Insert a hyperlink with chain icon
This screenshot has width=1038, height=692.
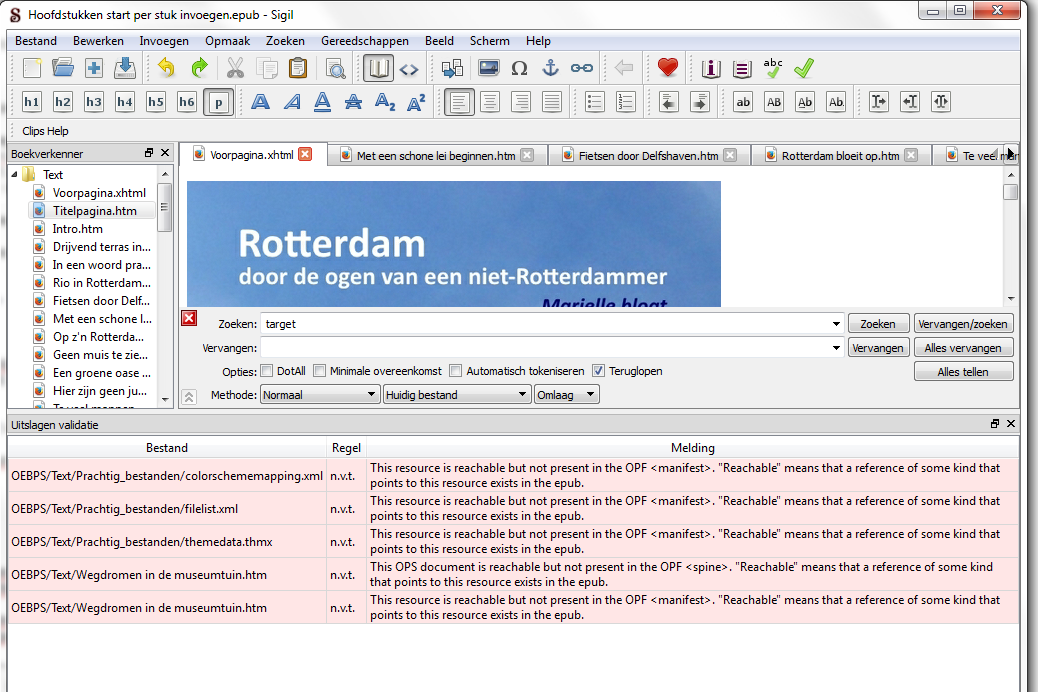582,68
